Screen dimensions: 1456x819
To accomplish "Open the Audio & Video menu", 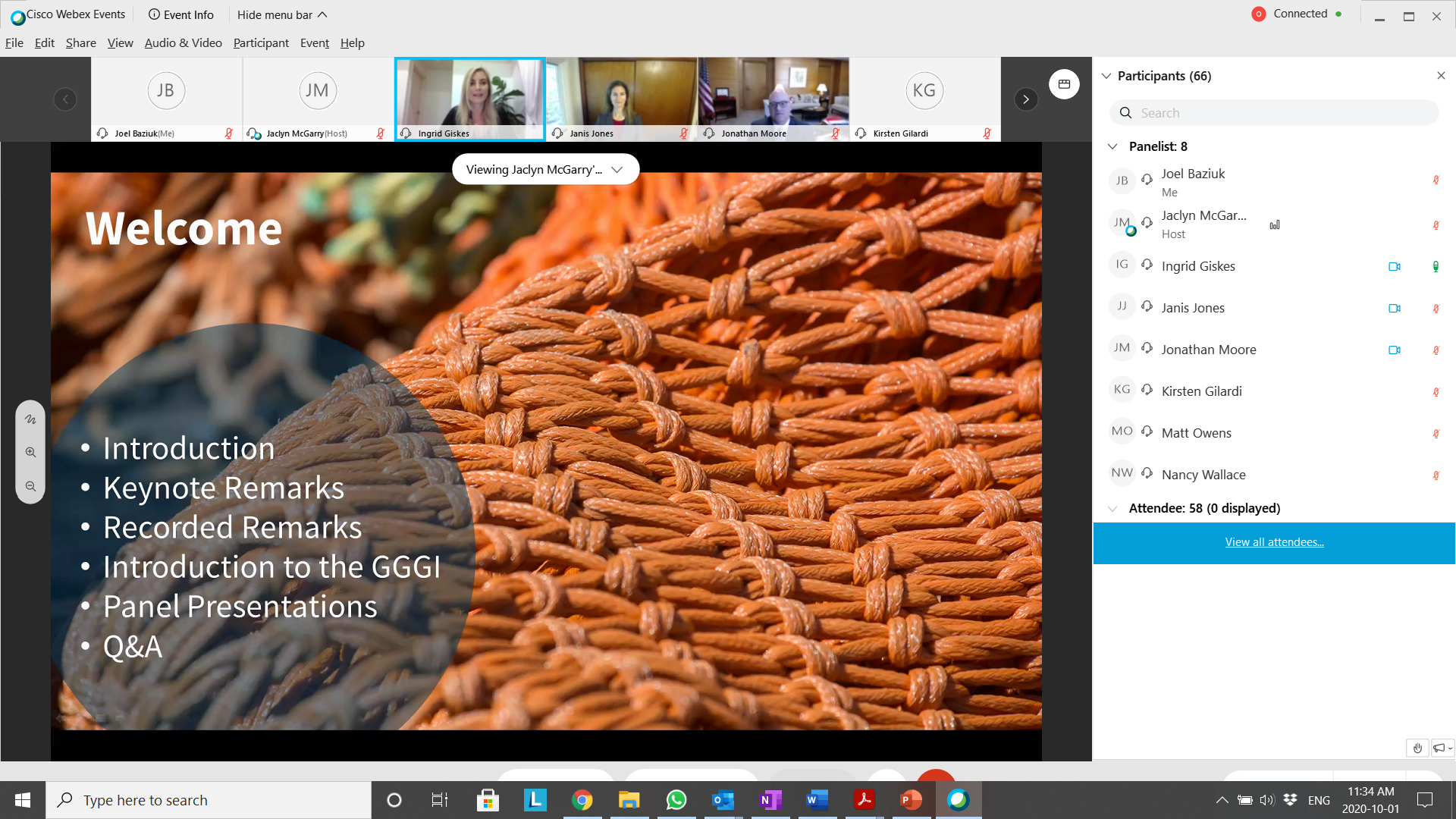I will (183, 43).
